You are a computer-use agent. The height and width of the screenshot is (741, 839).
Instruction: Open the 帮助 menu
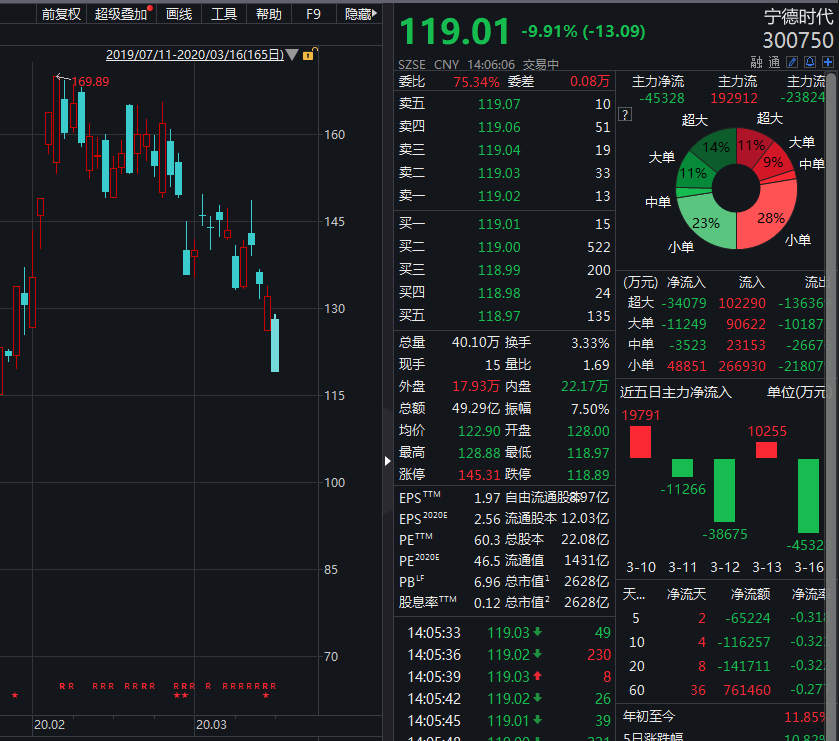(x=268, y=14)
